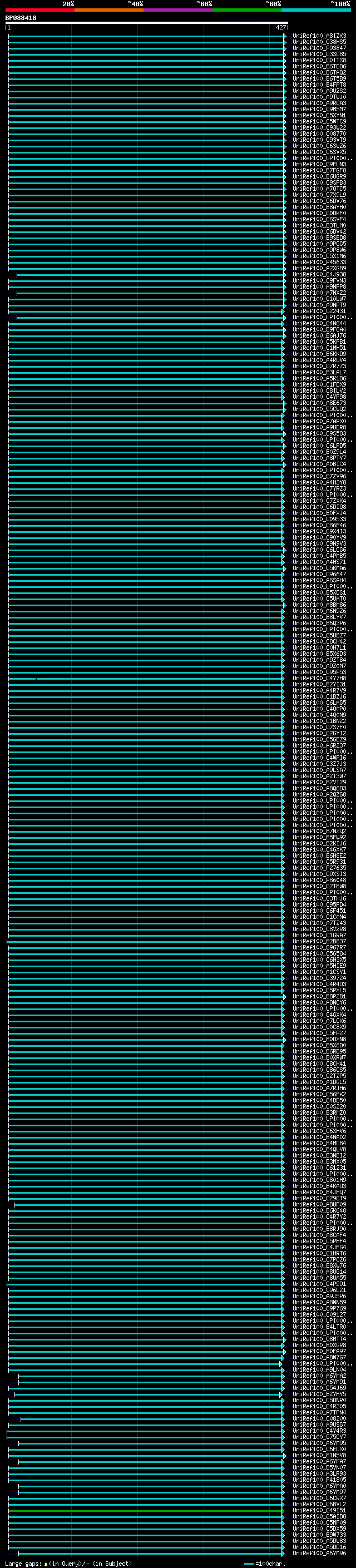The height and width of the screenshot is (1568, 356).
Task: Open hit UniRef100_Q93VT9
Action: click(319, 140)
